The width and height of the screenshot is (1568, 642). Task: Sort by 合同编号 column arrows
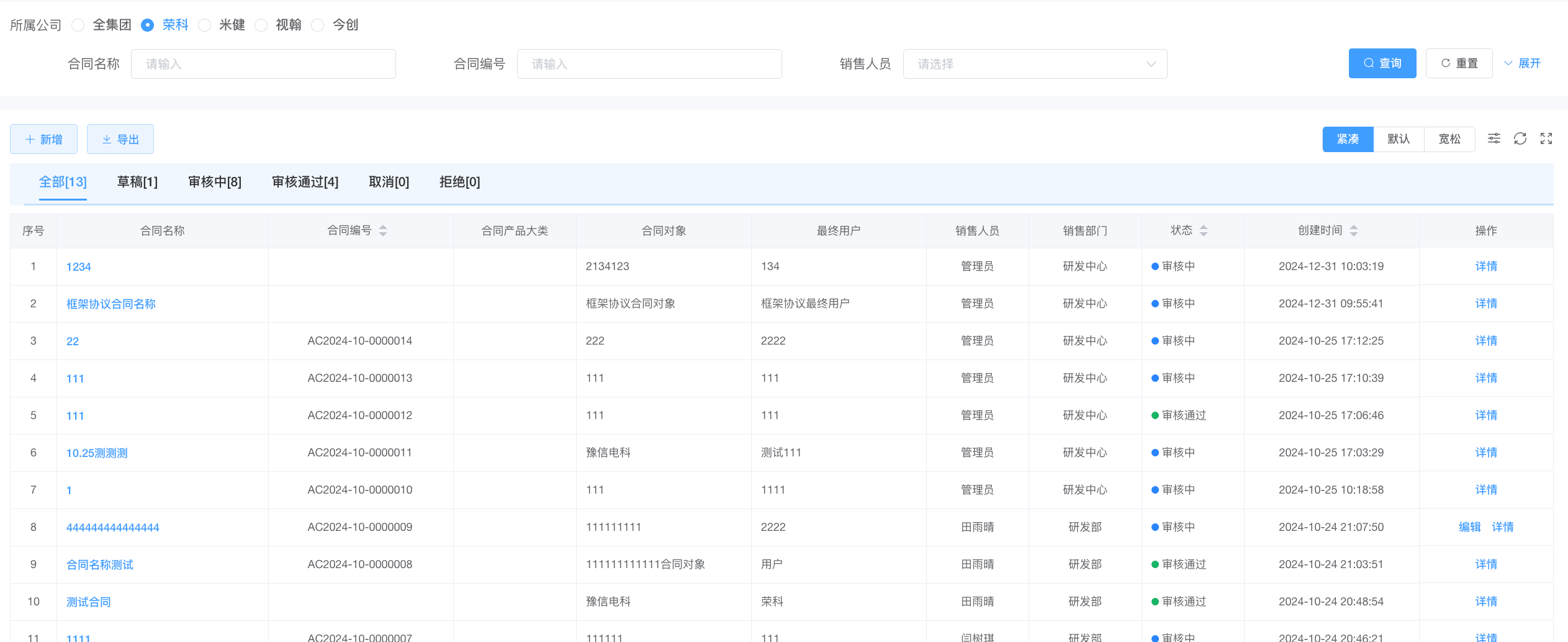point(383,231)
